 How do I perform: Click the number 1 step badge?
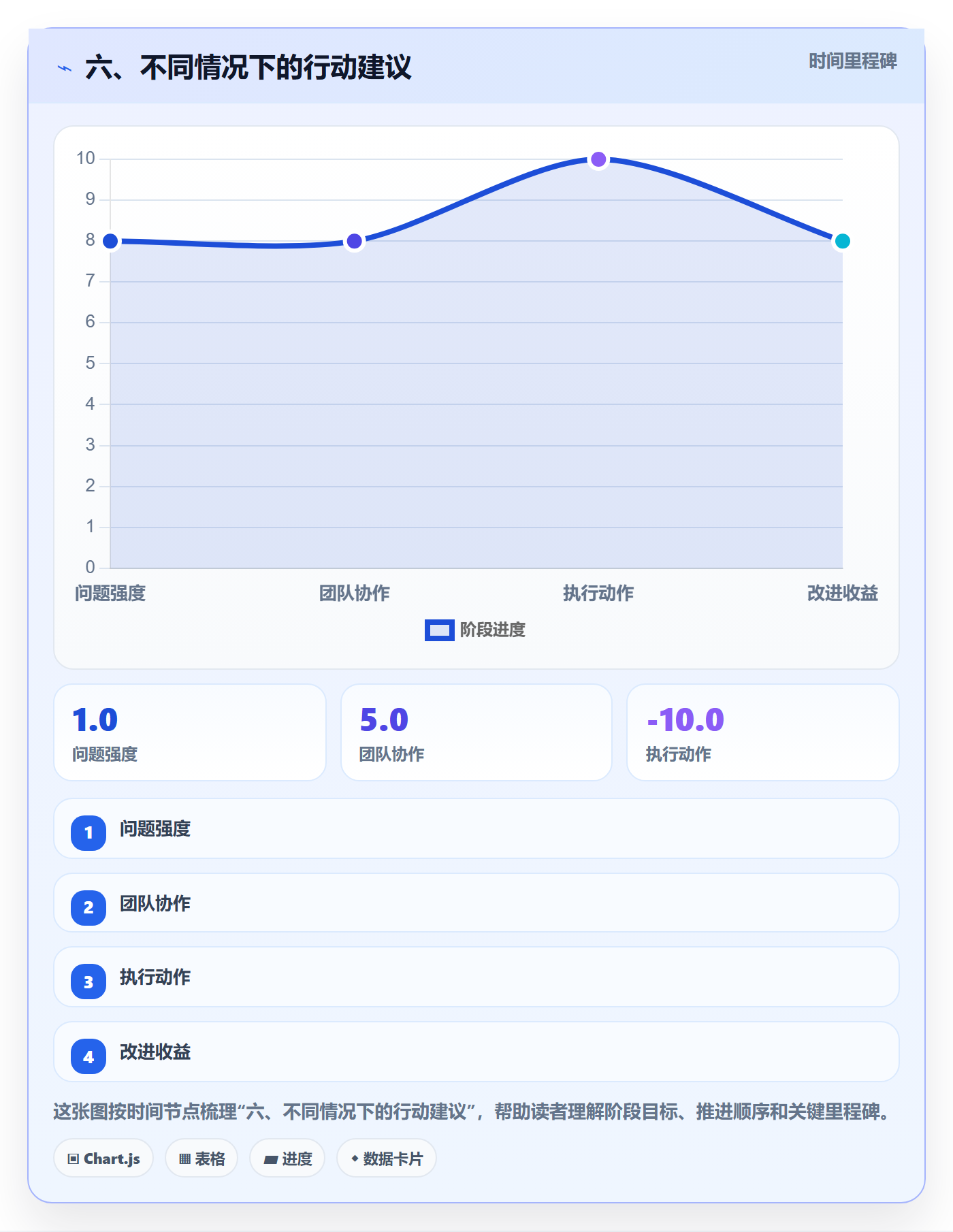pos(88,832)
